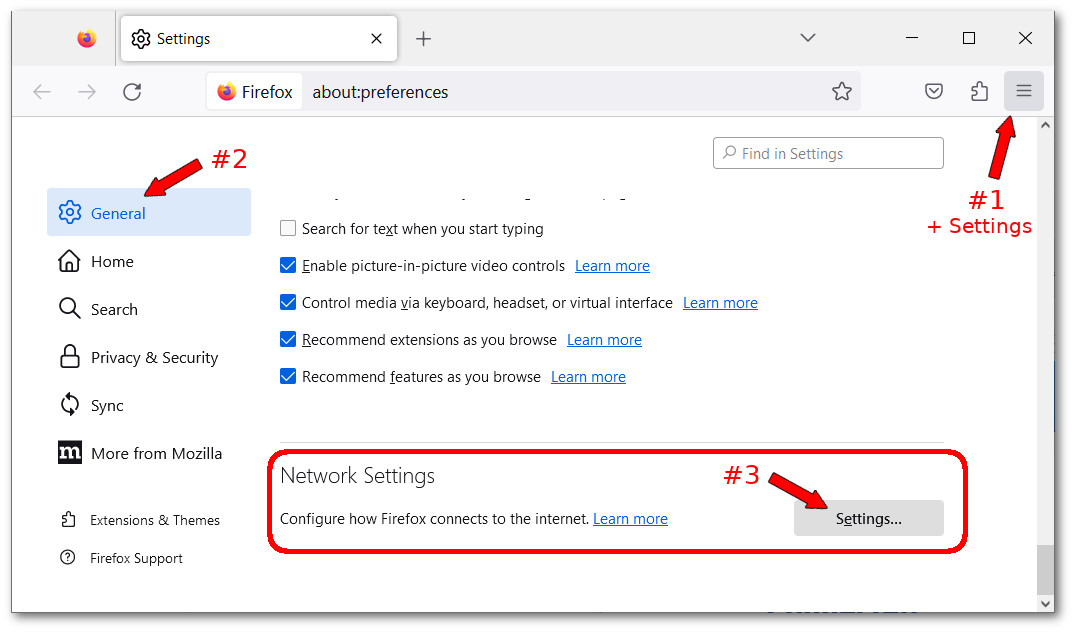Click the forward navigation arrow

click(x=87, y=91)
